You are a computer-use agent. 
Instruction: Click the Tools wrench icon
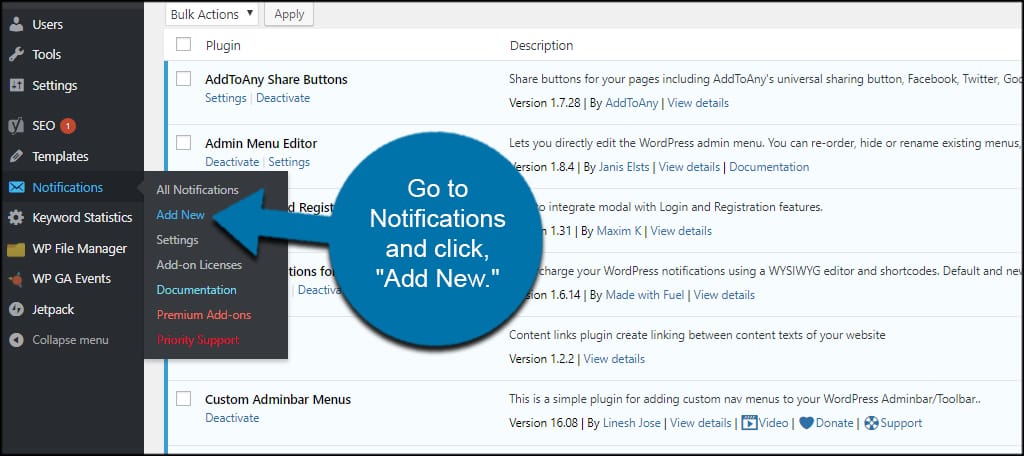coord(16,55)
